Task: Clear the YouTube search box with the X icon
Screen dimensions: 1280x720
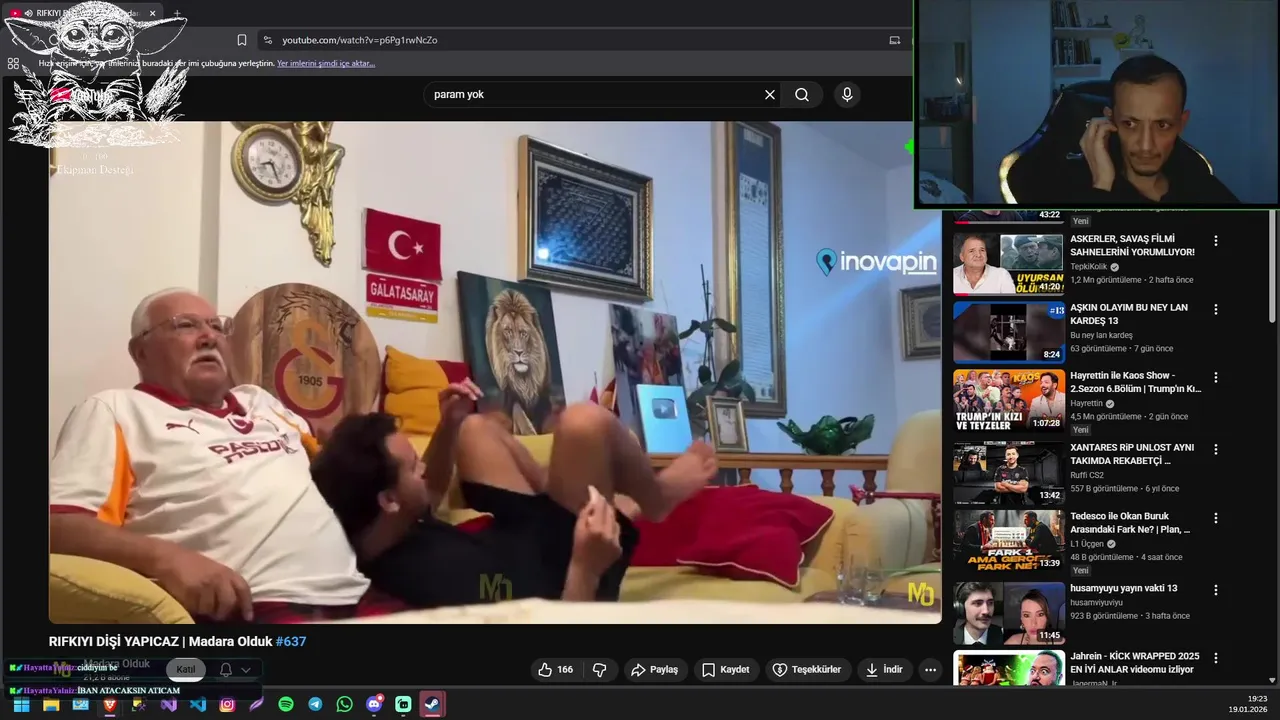Action: (770, 94)
